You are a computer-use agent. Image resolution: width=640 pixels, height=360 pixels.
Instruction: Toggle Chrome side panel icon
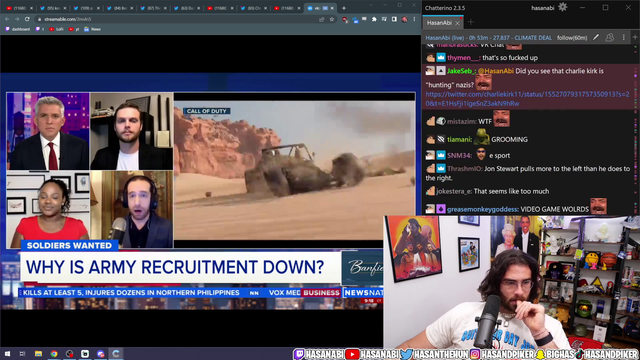[x=394, y=19]
